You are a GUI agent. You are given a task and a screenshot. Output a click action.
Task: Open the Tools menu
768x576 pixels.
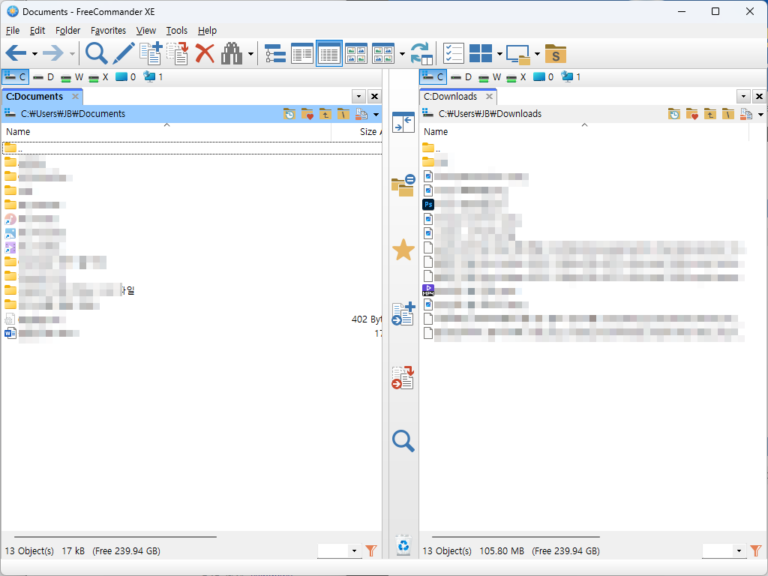(177, 31)
